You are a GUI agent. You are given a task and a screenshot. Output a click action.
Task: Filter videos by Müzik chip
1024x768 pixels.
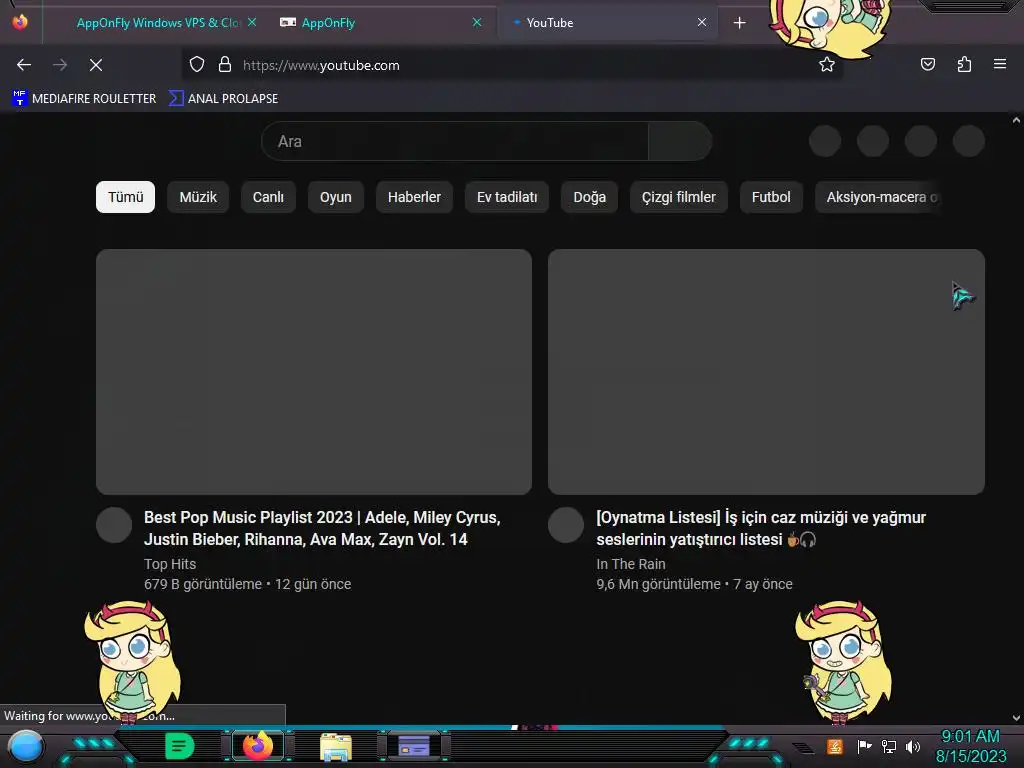tap(198, 197)
